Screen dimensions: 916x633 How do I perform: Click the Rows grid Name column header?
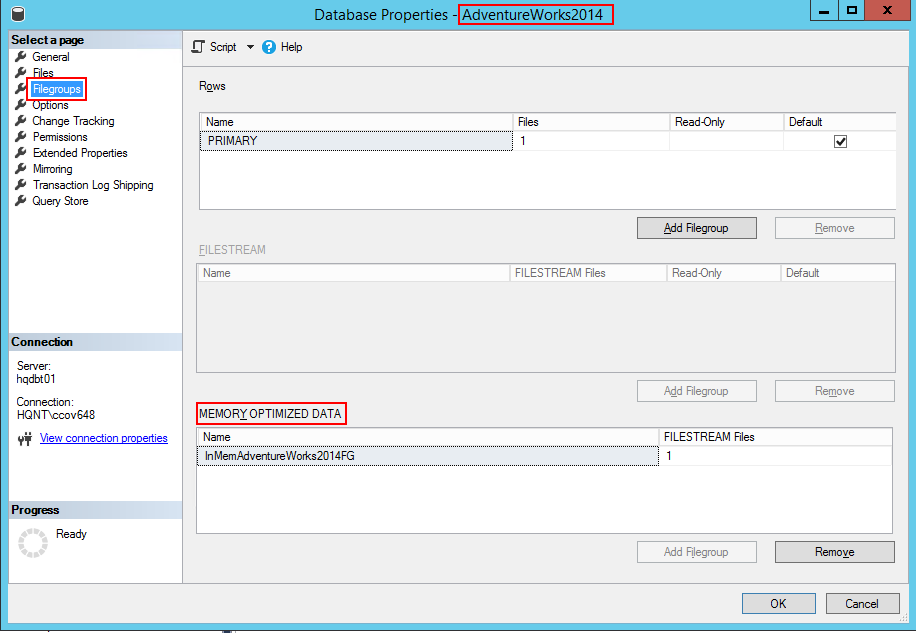tap(356, 122)
